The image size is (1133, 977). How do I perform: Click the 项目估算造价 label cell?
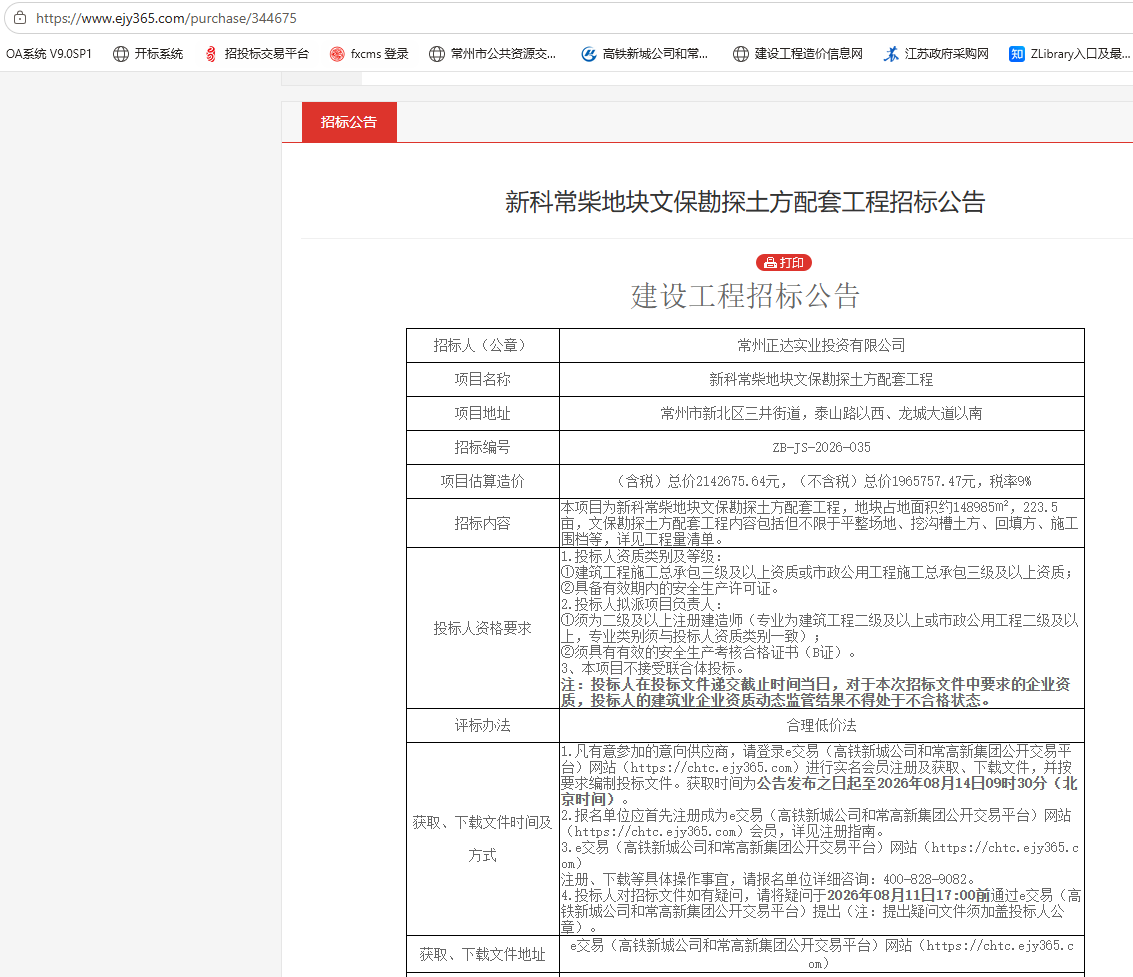[483, 481]
